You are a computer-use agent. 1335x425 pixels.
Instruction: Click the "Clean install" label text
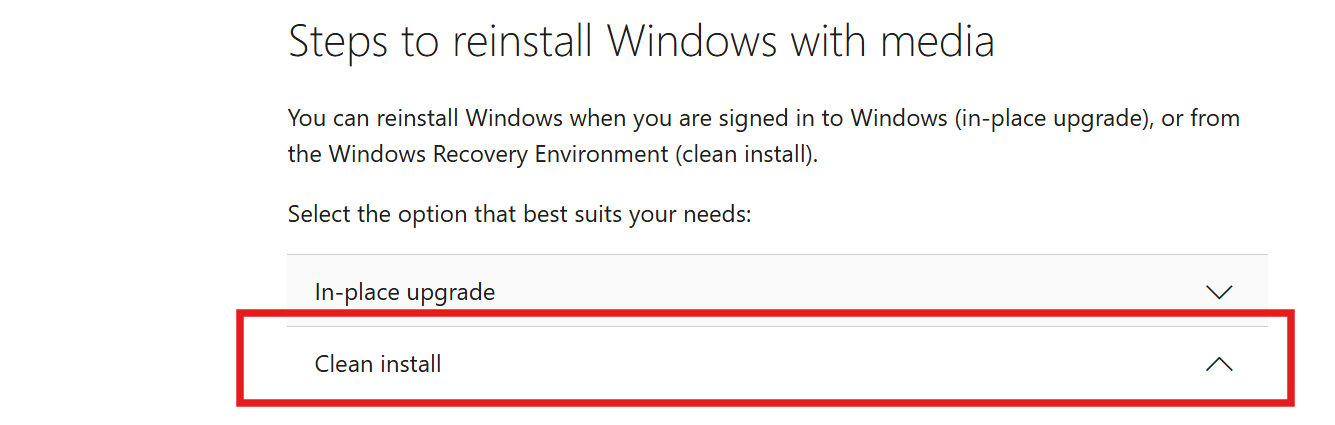[x=378, y=364]
